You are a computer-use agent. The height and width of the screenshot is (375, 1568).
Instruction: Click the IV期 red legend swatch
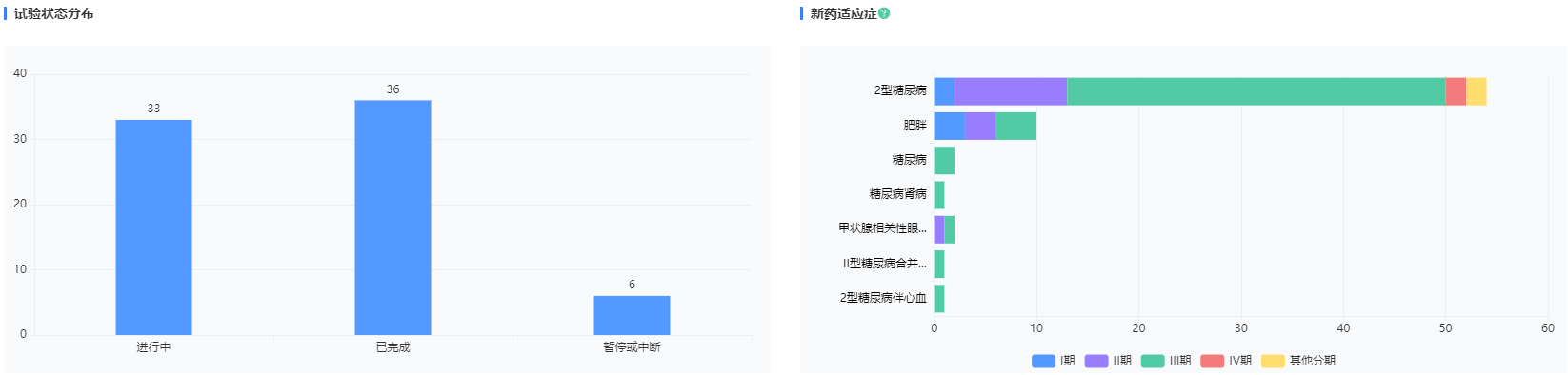pos(1212,361)
